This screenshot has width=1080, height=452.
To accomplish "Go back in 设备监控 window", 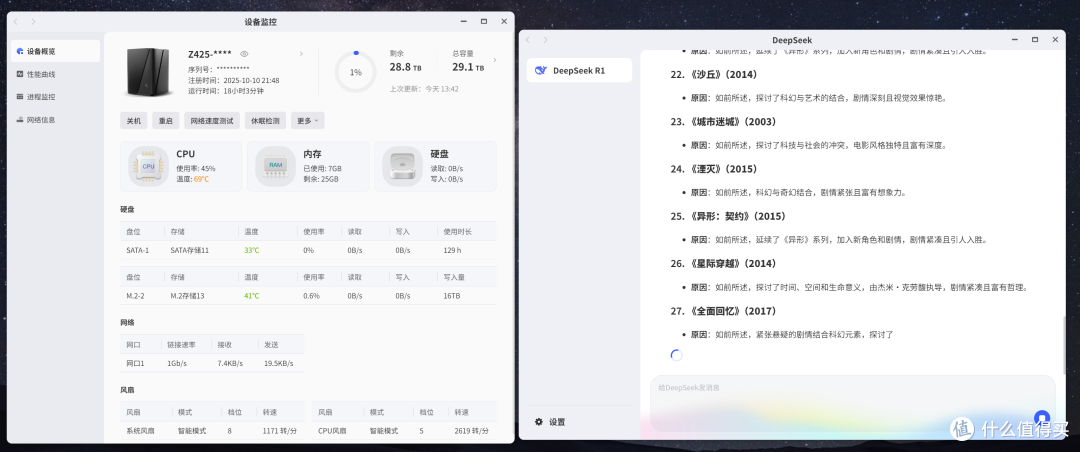I will pos(16,21).
